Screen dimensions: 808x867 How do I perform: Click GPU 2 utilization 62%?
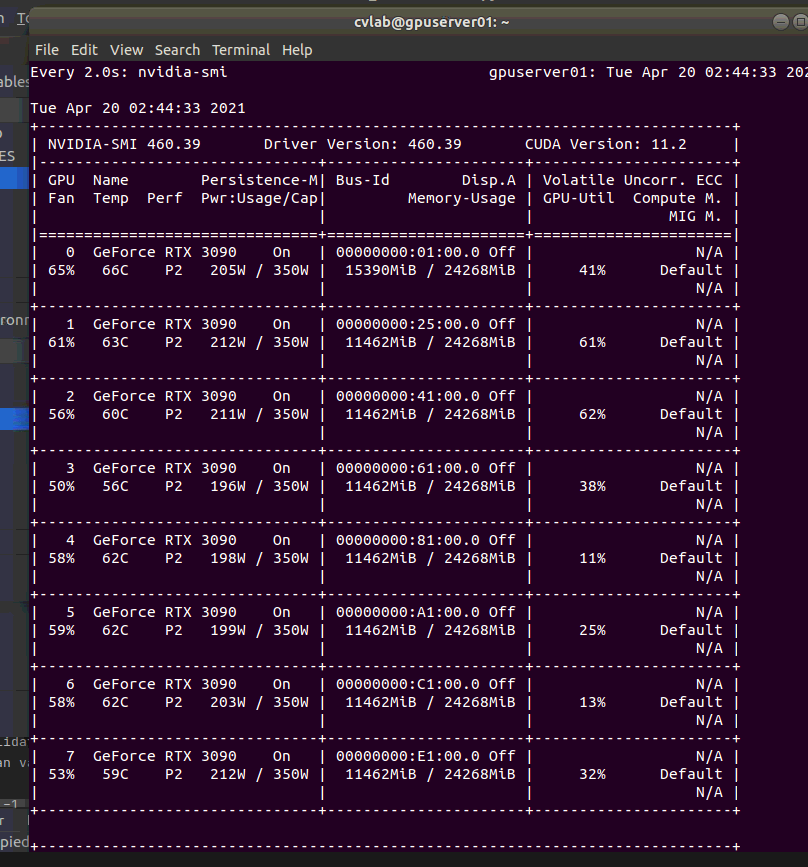click(x=592, y=414)
